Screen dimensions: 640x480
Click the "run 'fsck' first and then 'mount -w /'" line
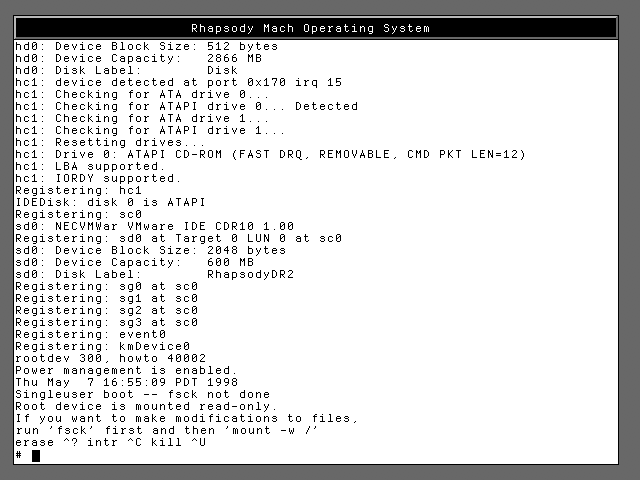(x=167, y=431)
